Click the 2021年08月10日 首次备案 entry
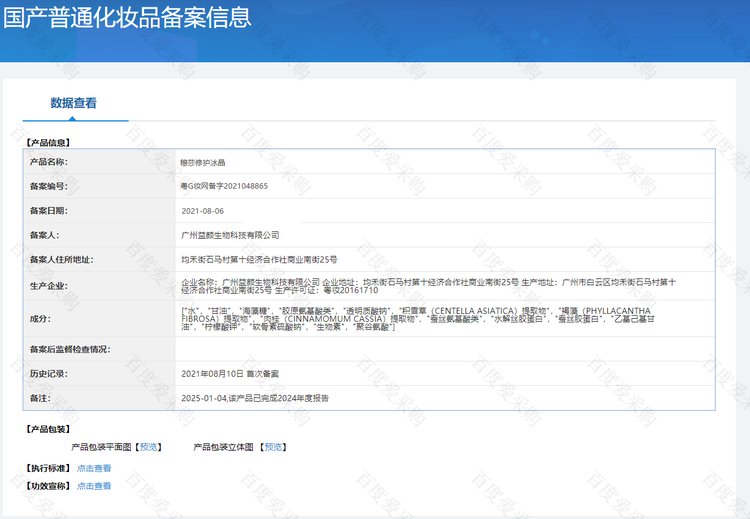This screenshot has height=519, width=750. [x=230, y=374]
